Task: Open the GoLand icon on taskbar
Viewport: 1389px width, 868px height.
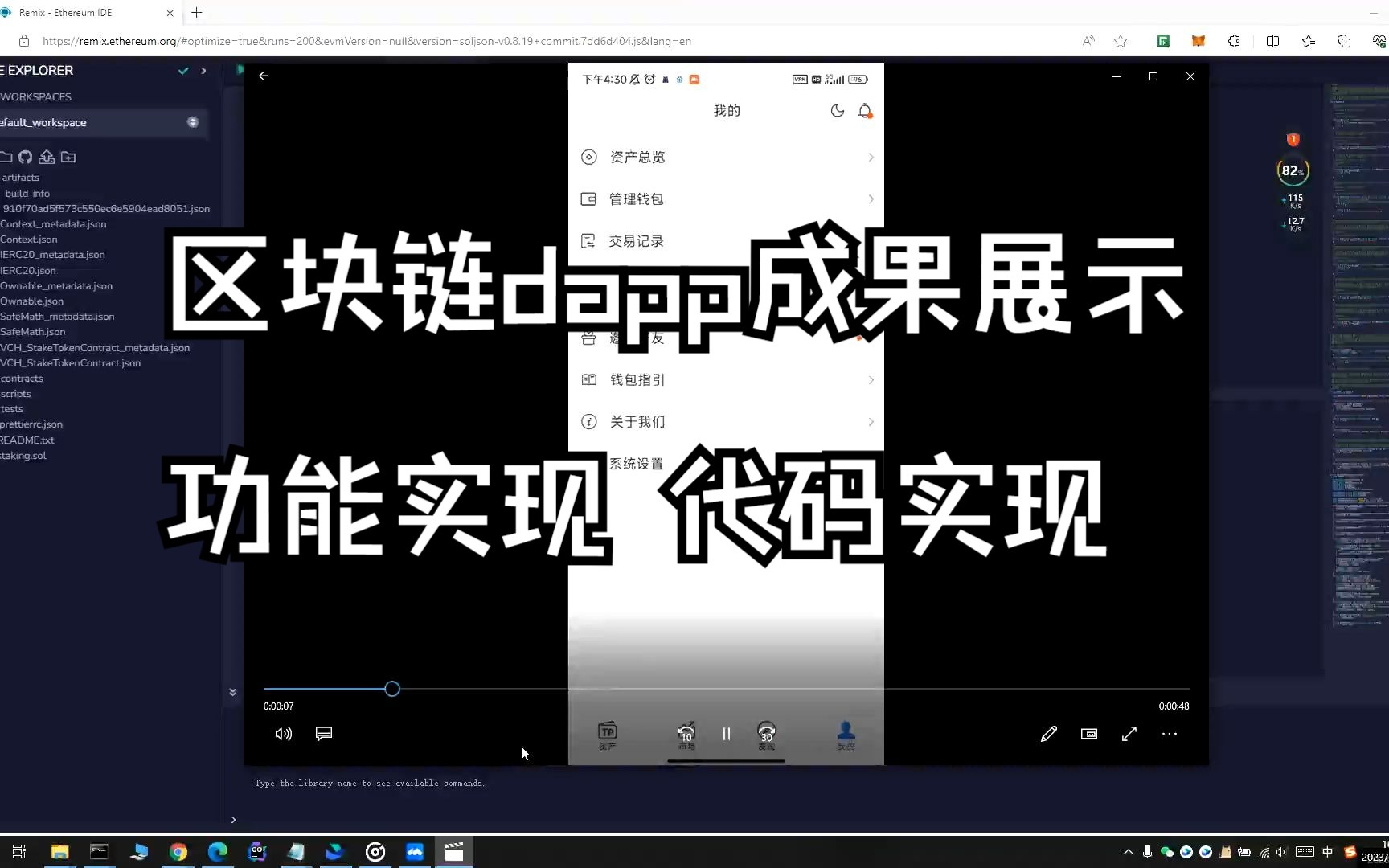Action: click(x=256, y=852)
